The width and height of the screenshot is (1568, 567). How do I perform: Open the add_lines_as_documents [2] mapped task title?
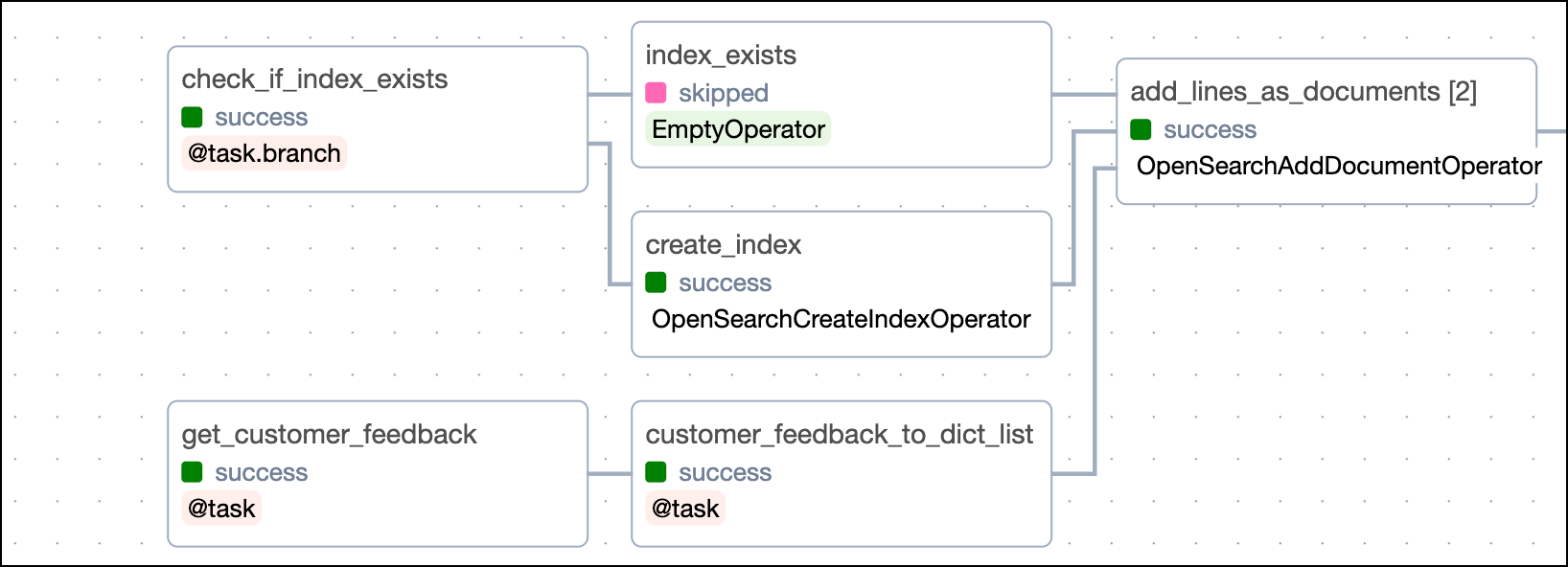pyautogui.click(x=1303, y=91)
